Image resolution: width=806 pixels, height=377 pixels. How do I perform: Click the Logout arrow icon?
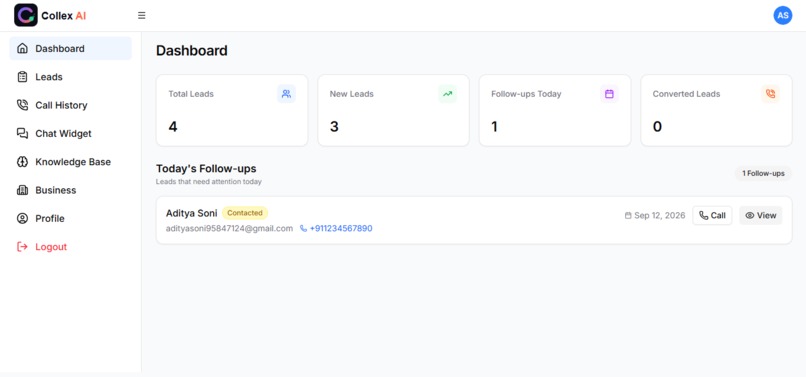(22, 246)
